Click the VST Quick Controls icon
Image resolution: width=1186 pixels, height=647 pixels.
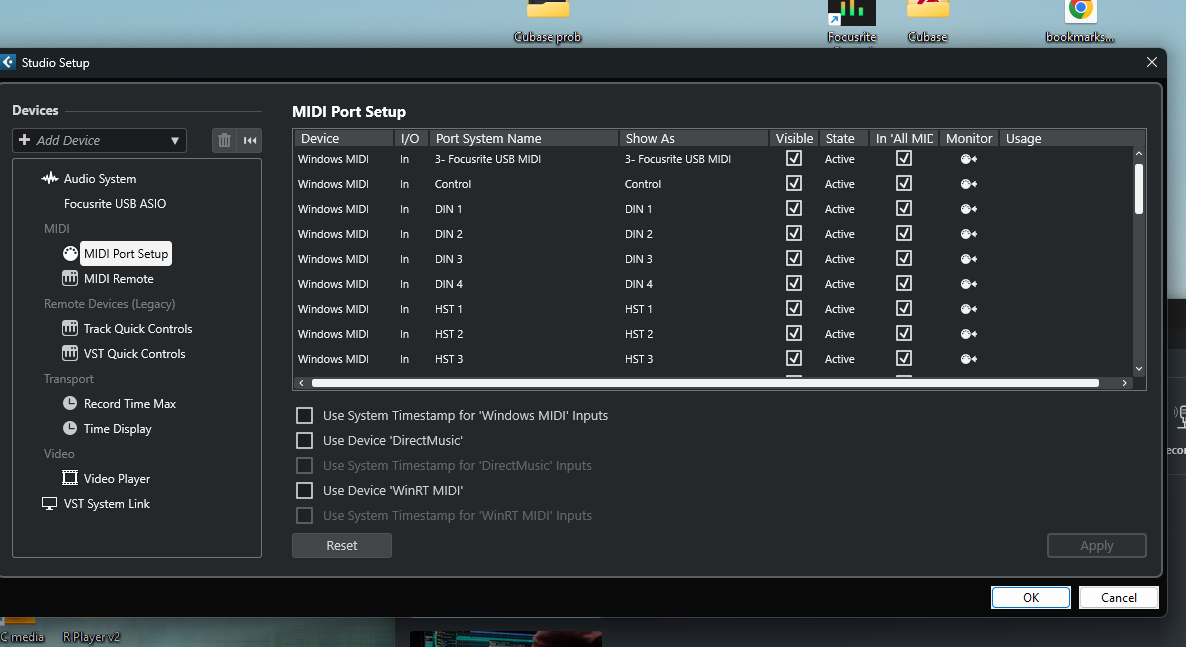(x=70, y=353)
